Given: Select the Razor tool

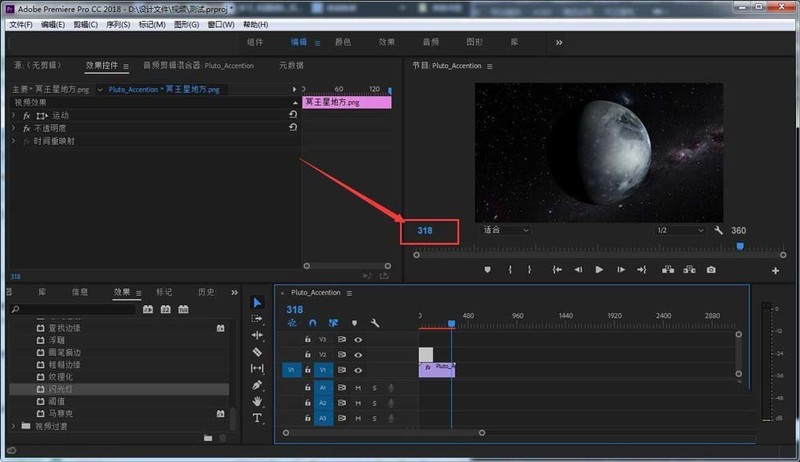Looking at the screenshot, I should click(257, 352).
